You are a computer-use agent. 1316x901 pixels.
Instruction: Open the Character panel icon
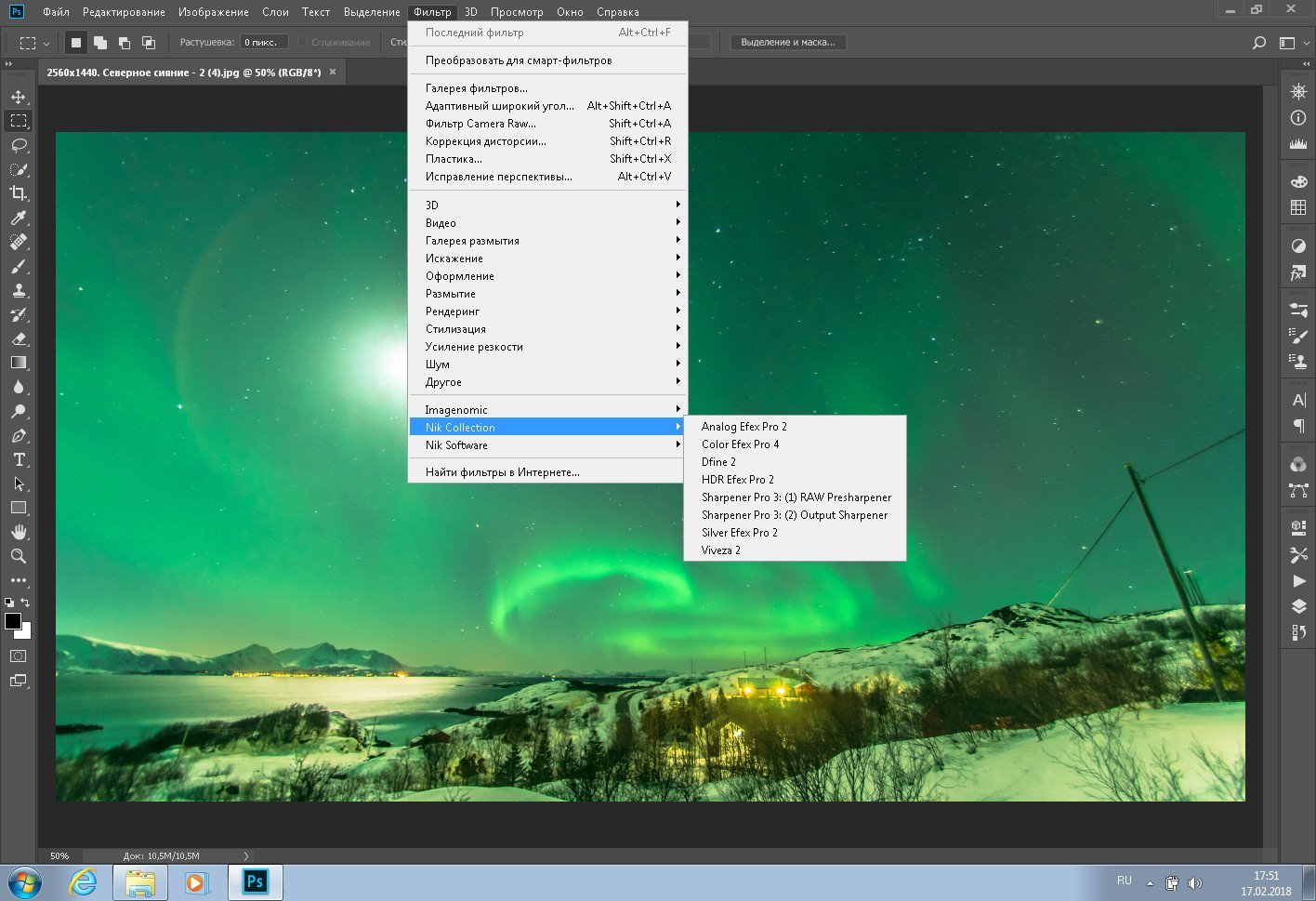[x=1298, y=400]
